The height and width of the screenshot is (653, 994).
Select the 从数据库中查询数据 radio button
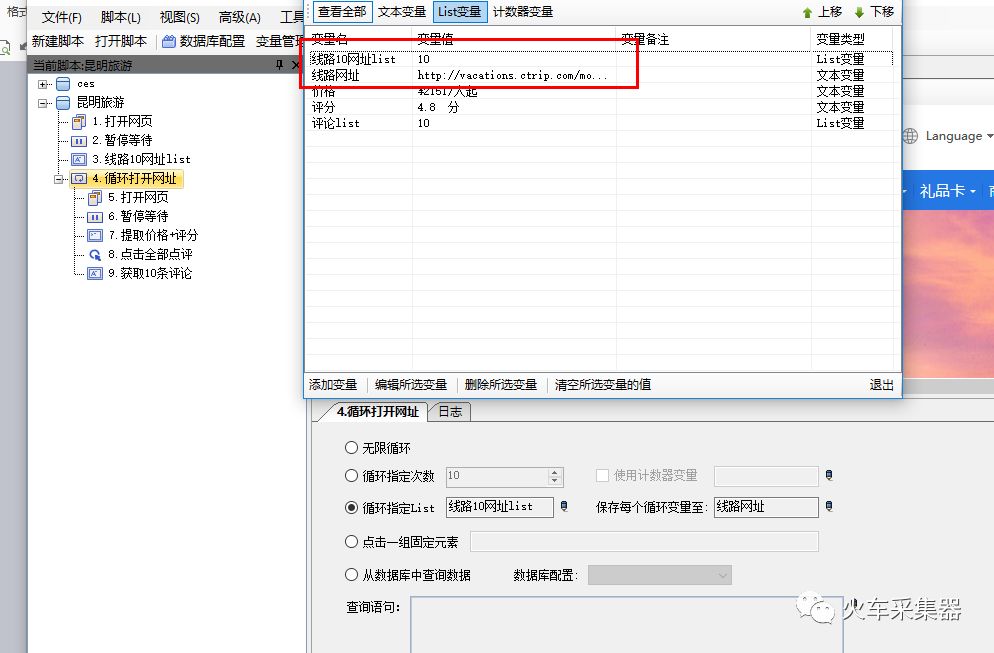[x=351, y=574]
